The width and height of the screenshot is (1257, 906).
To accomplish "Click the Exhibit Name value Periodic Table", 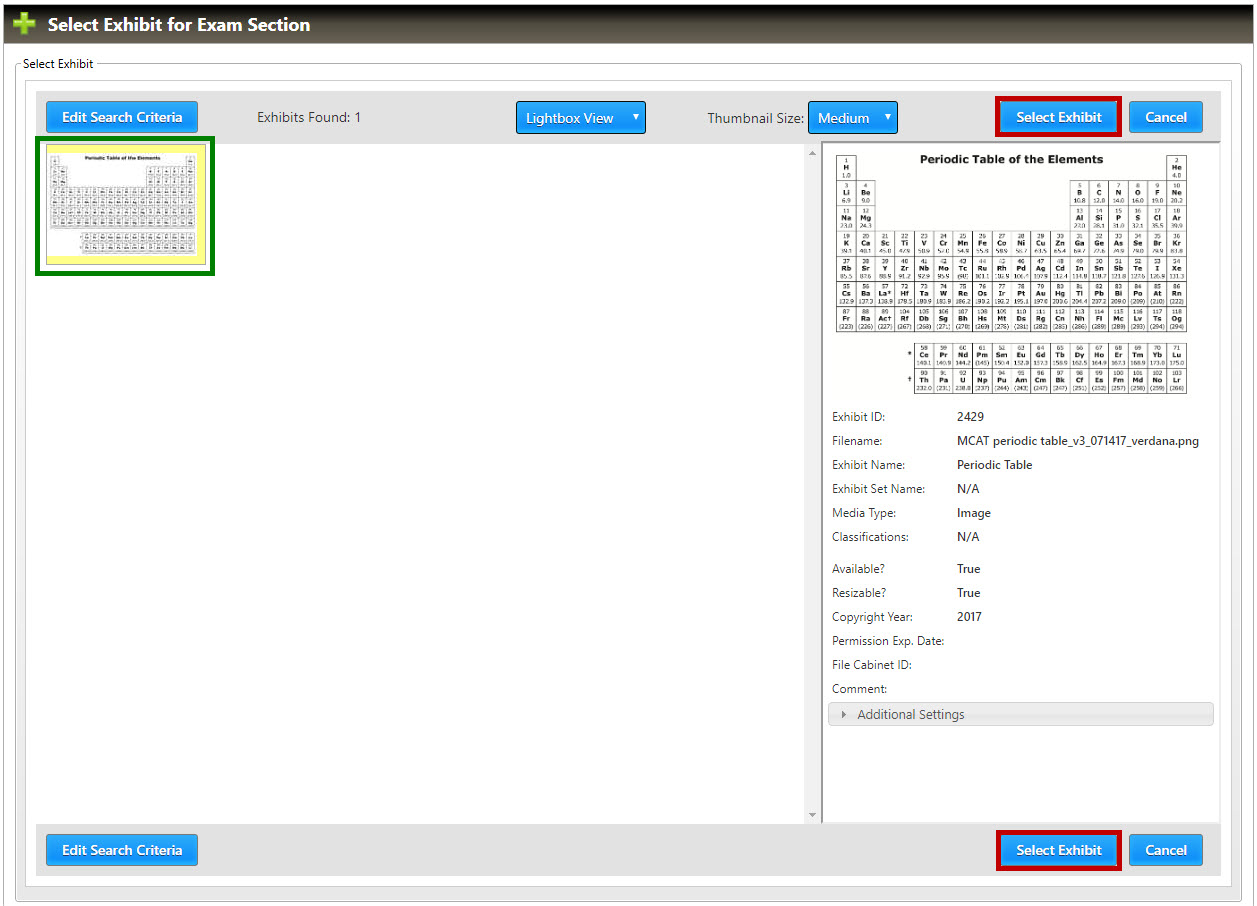I will point(994,465).
